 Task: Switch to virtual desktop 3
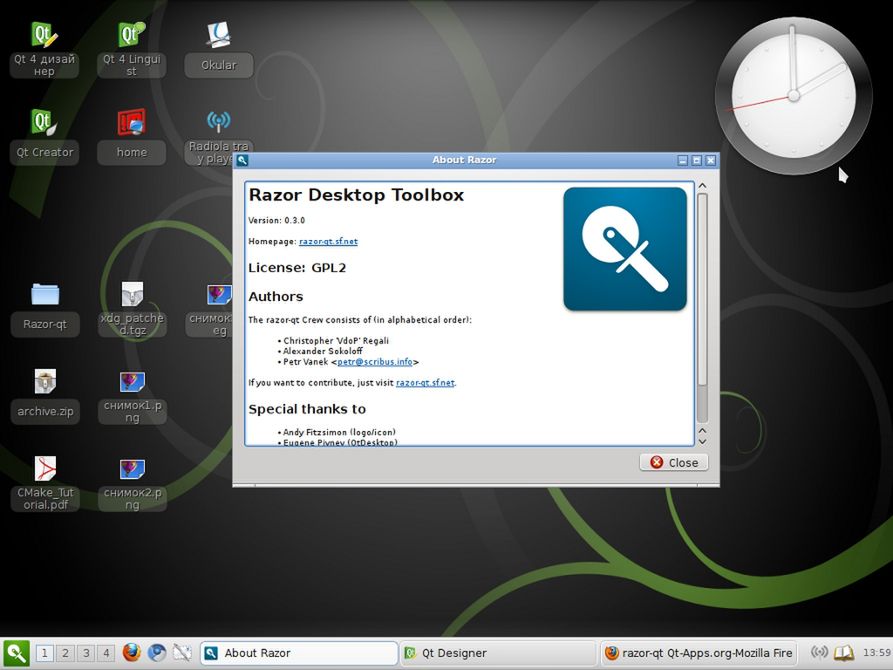point(86,653)
